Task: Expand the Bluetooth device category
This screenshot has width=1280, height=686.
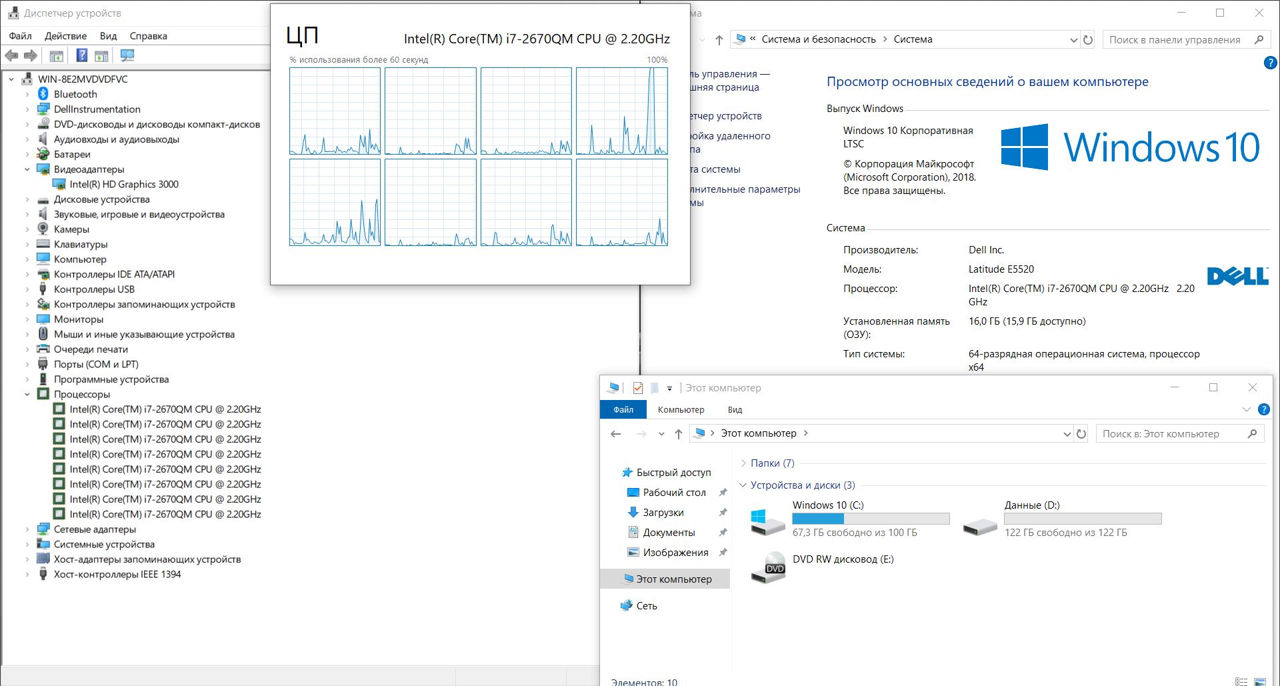Action: (27, 94)
